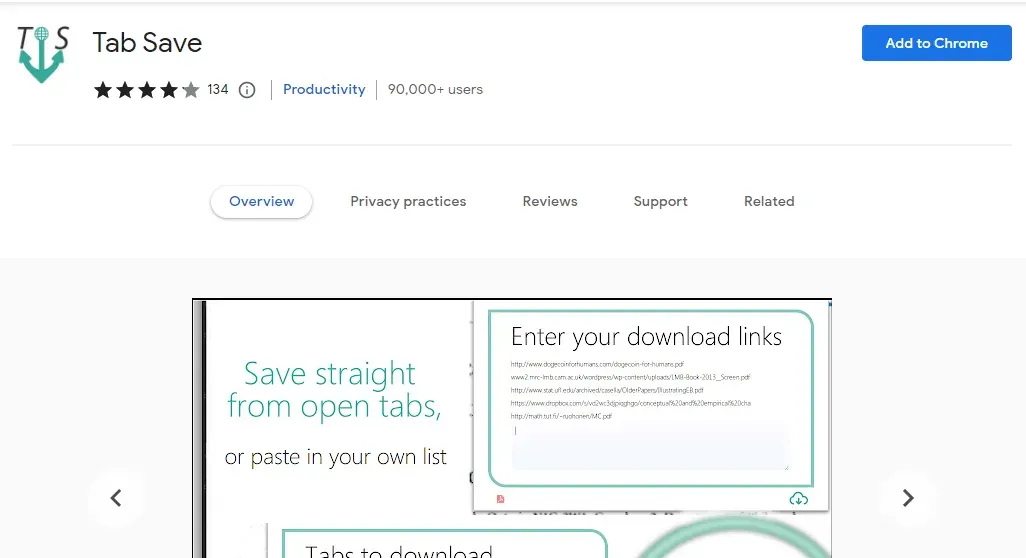Image resolution: width=1026 pixels, height=558 pixels.
Task: Click the star rating icons
Action: pos(147,90)
